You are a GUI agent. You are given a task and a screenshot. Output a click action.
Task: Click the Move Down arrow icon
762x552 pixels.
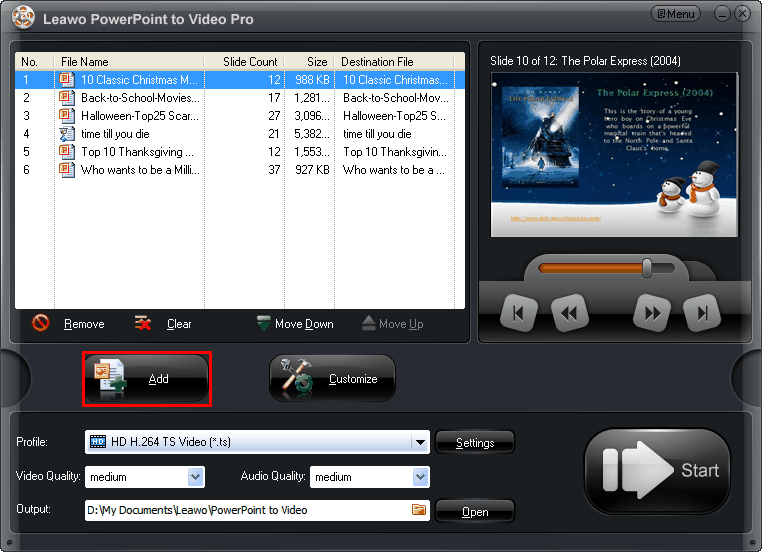coord(263,323)
